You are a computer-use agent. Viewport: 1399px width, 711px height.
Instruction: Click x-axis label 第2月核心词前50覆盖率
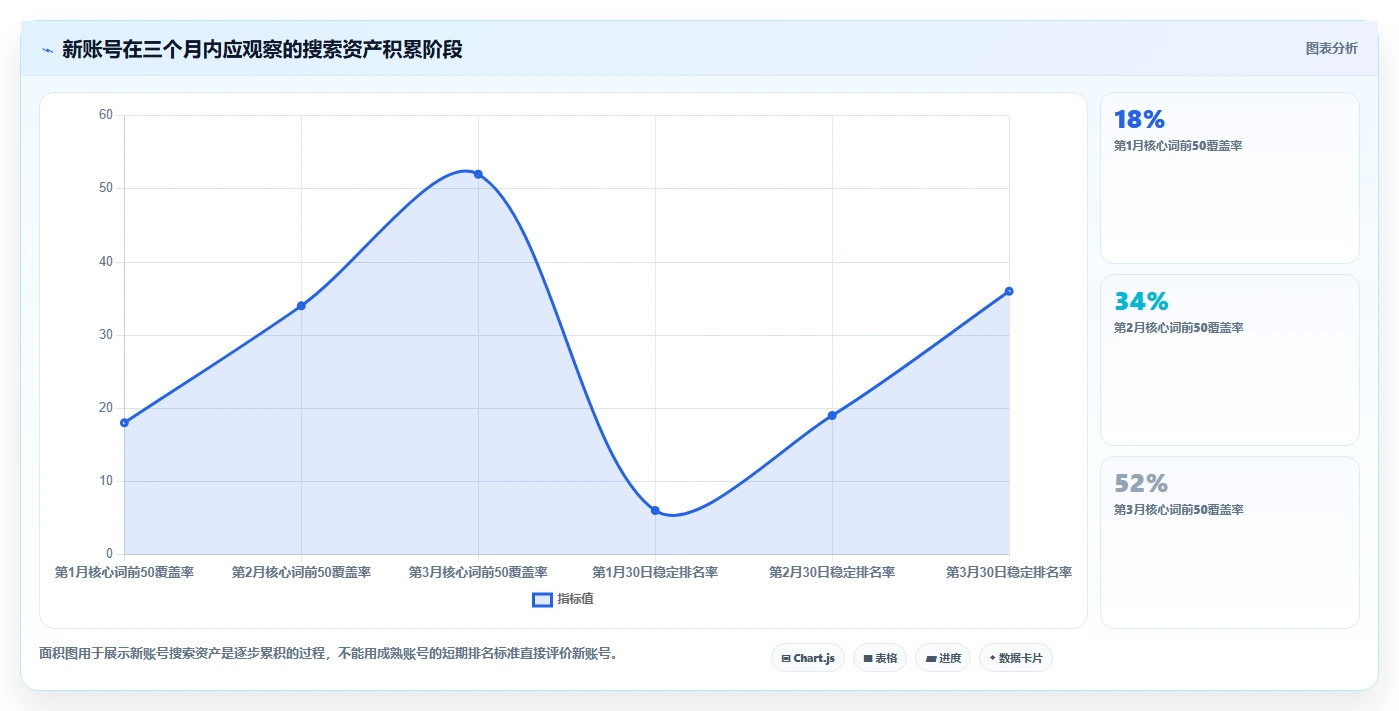point(301,573)
